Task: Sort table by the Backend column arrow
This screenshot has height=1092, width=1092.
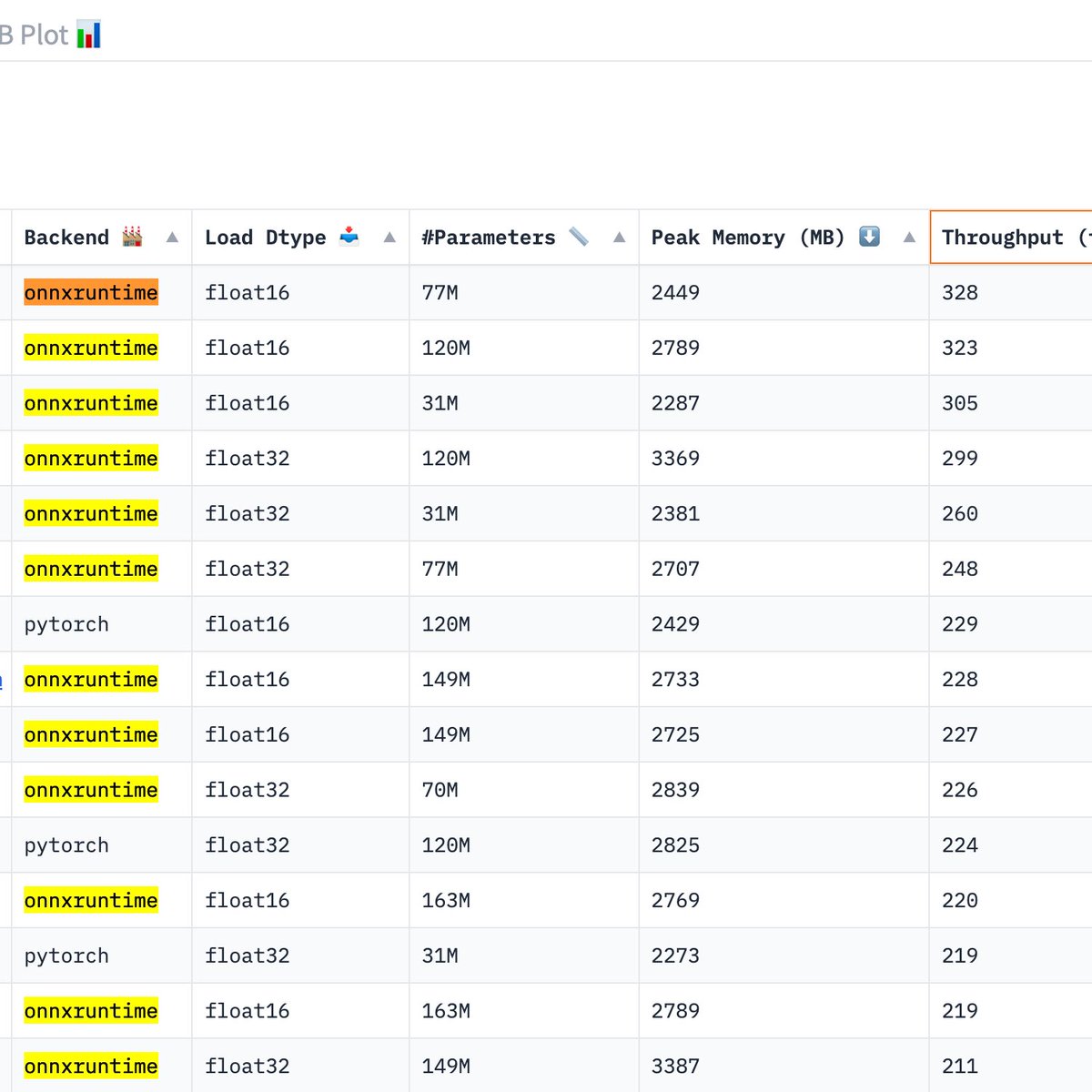Action: [172, 238]
